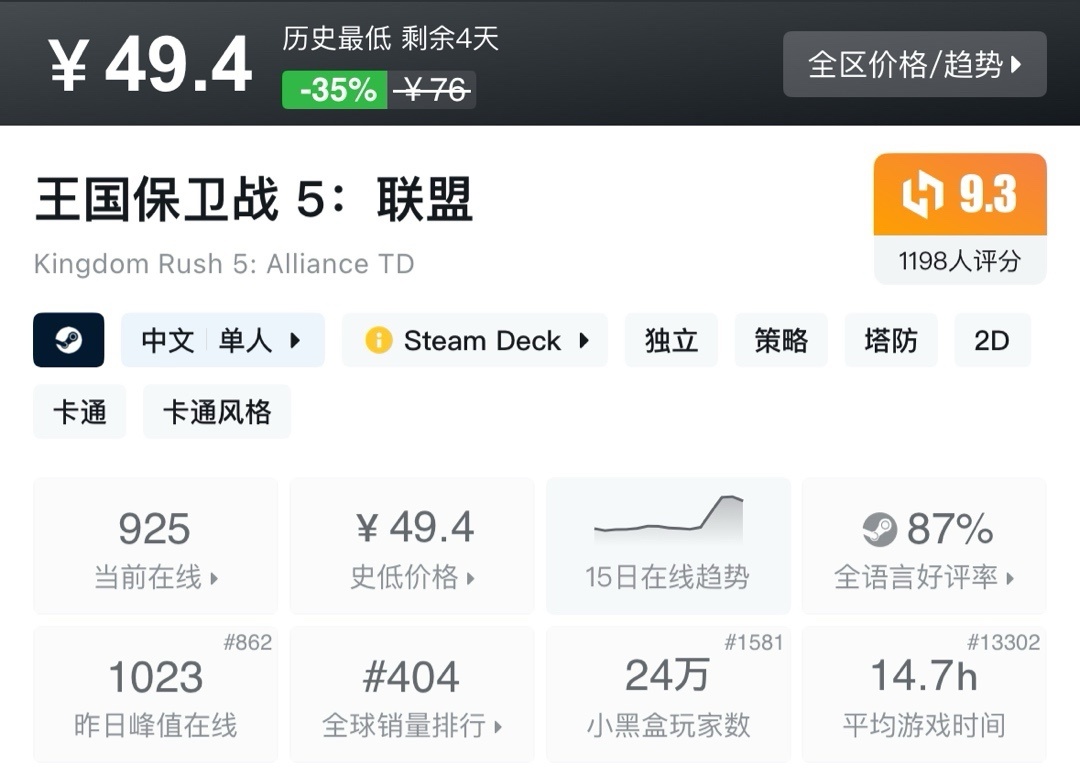Tap the 卡通风格 tag

216,412
